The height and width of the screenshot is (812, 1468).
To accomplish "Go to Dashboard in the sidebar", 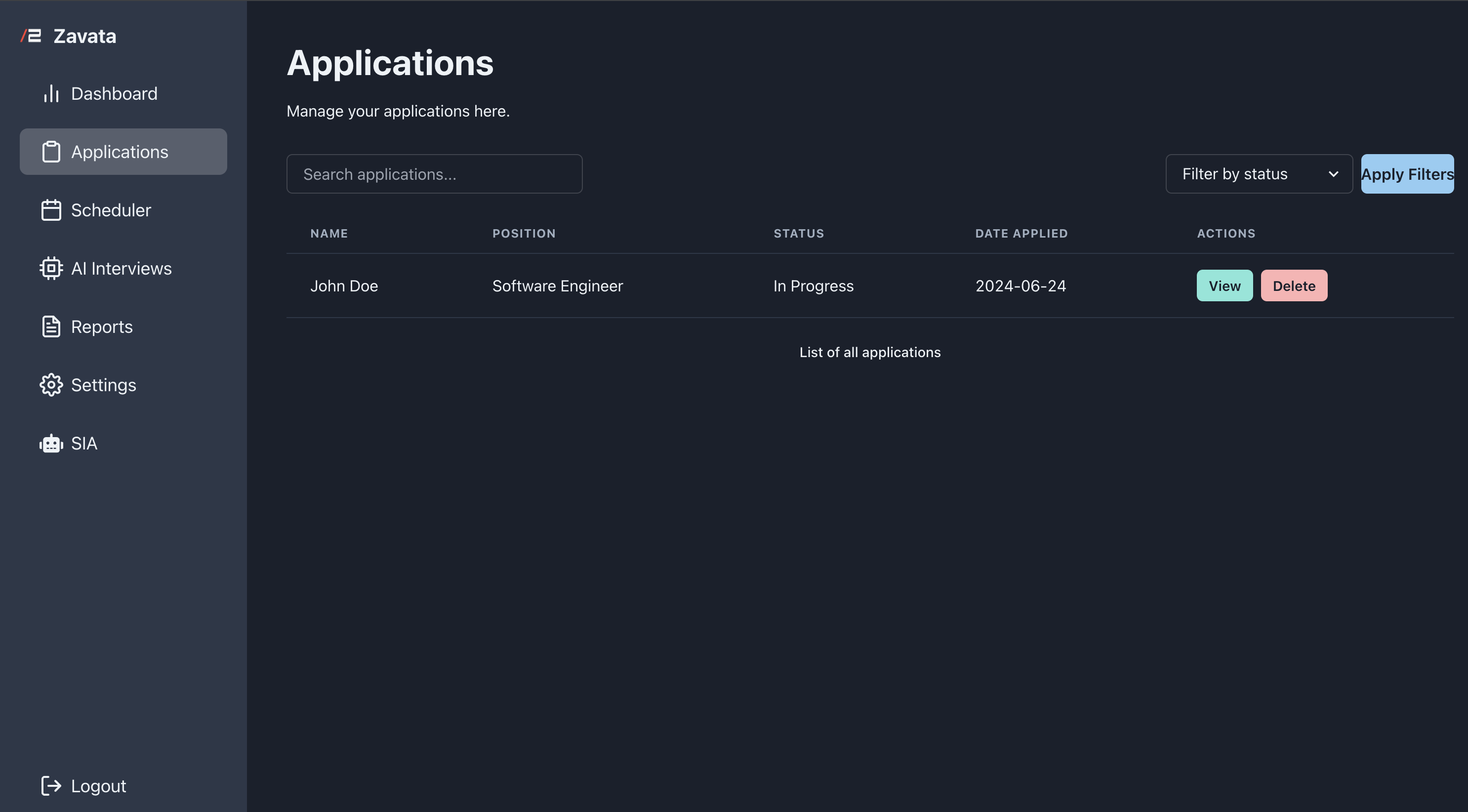I will (x=114, y=93).
